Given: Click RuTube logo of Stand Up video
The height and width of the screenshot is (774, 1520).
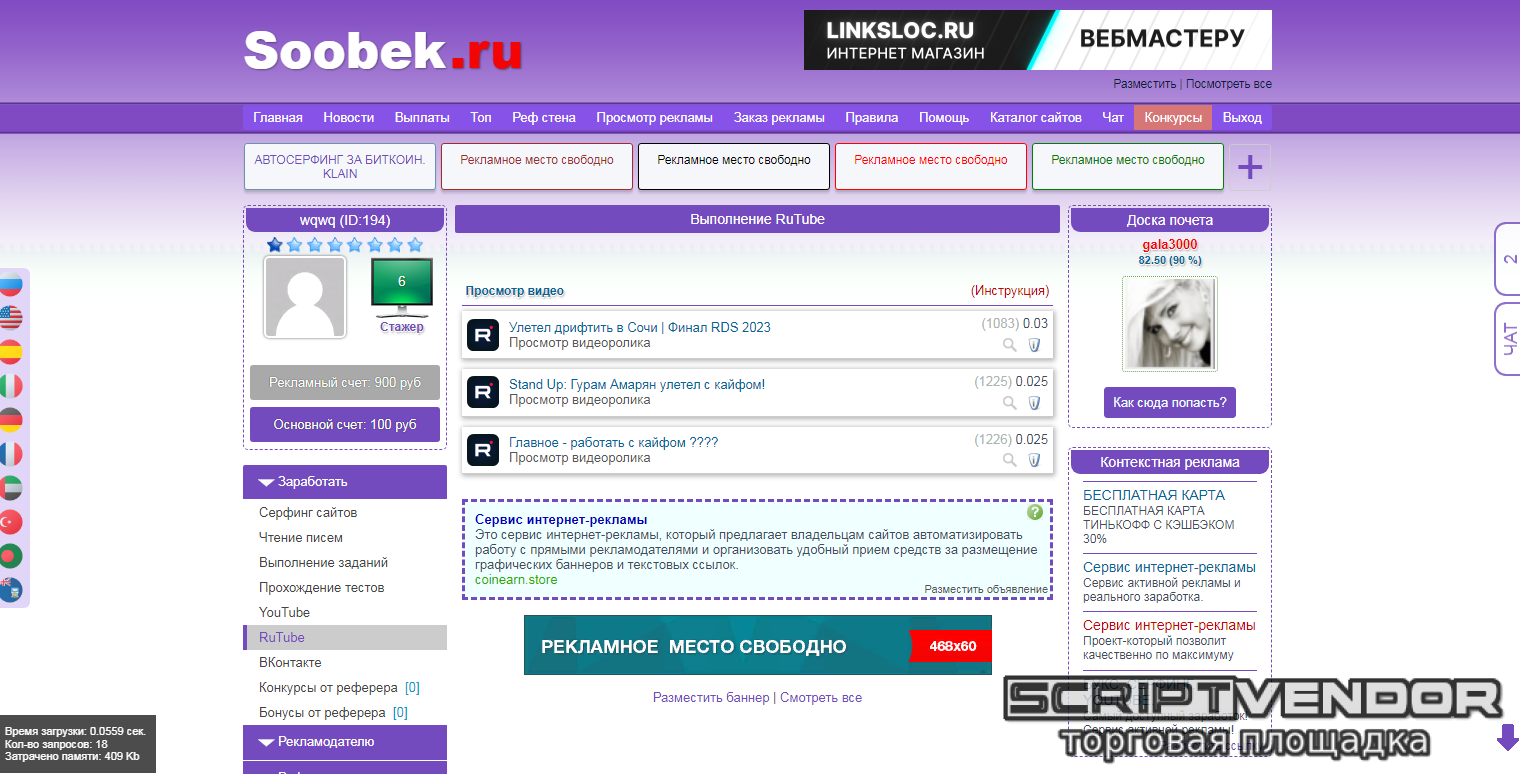Looking at the screenshot, I should tap(483, 392).
